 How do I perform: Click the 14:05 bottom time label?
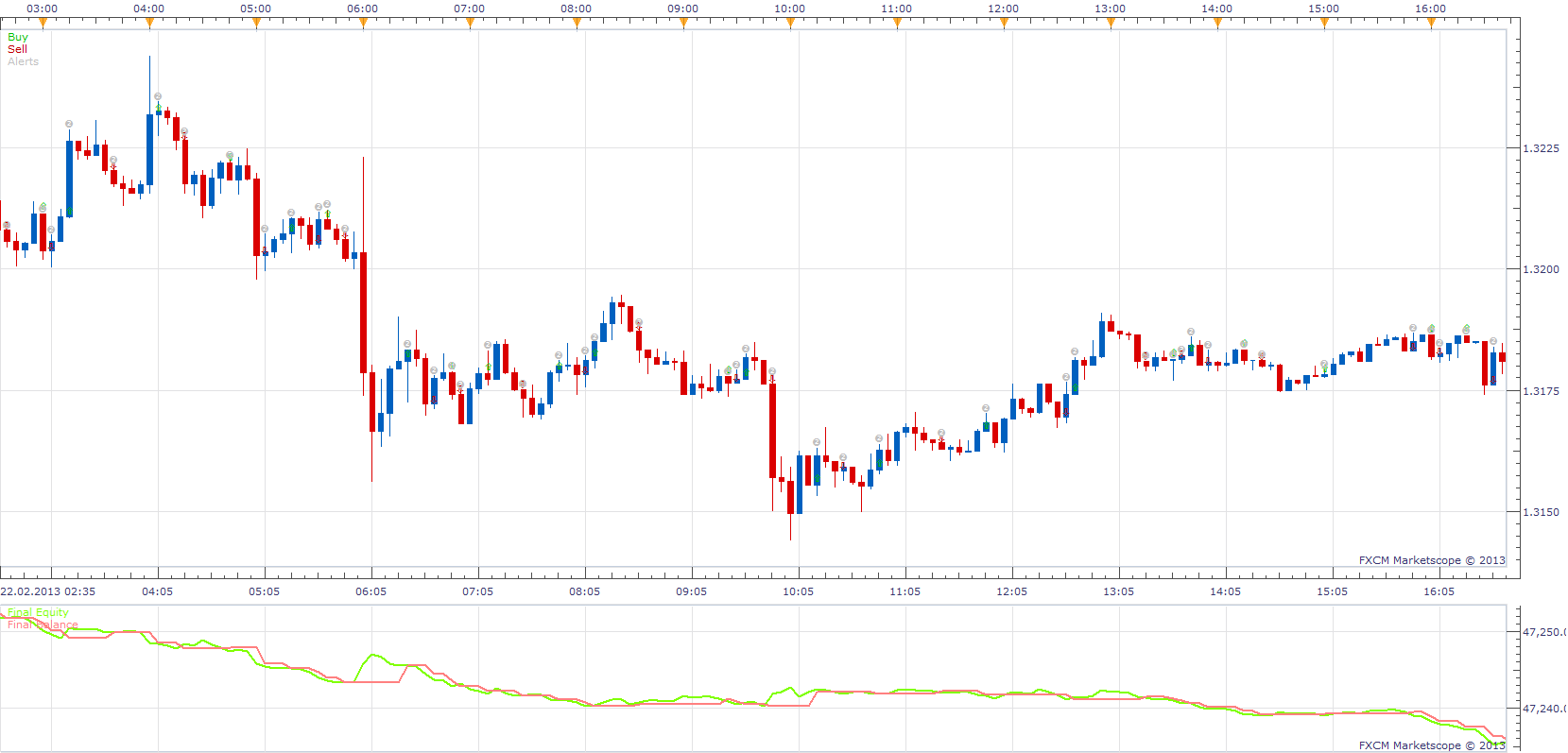1226,591
